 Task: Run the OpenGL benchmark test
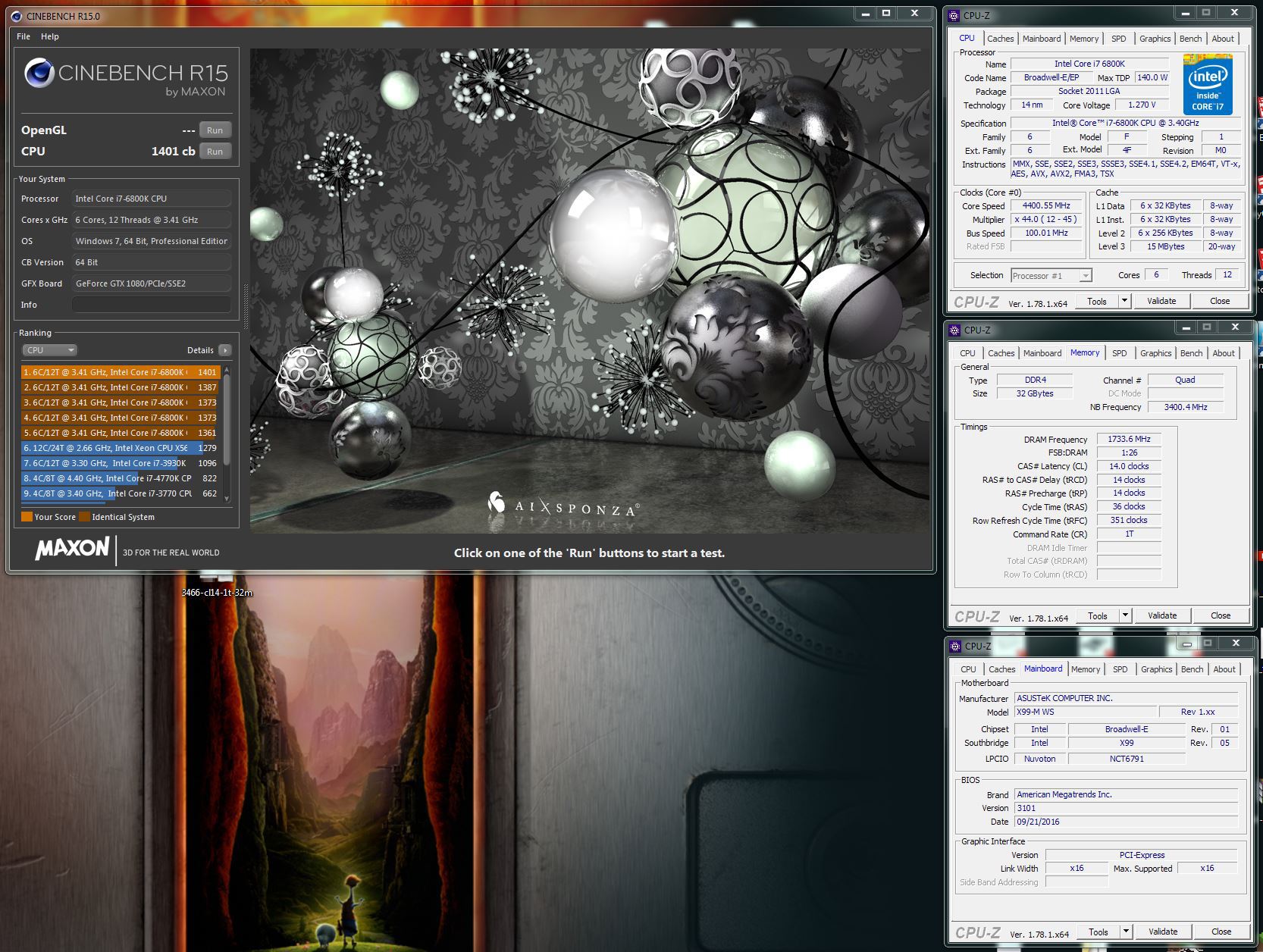(215, 130)
